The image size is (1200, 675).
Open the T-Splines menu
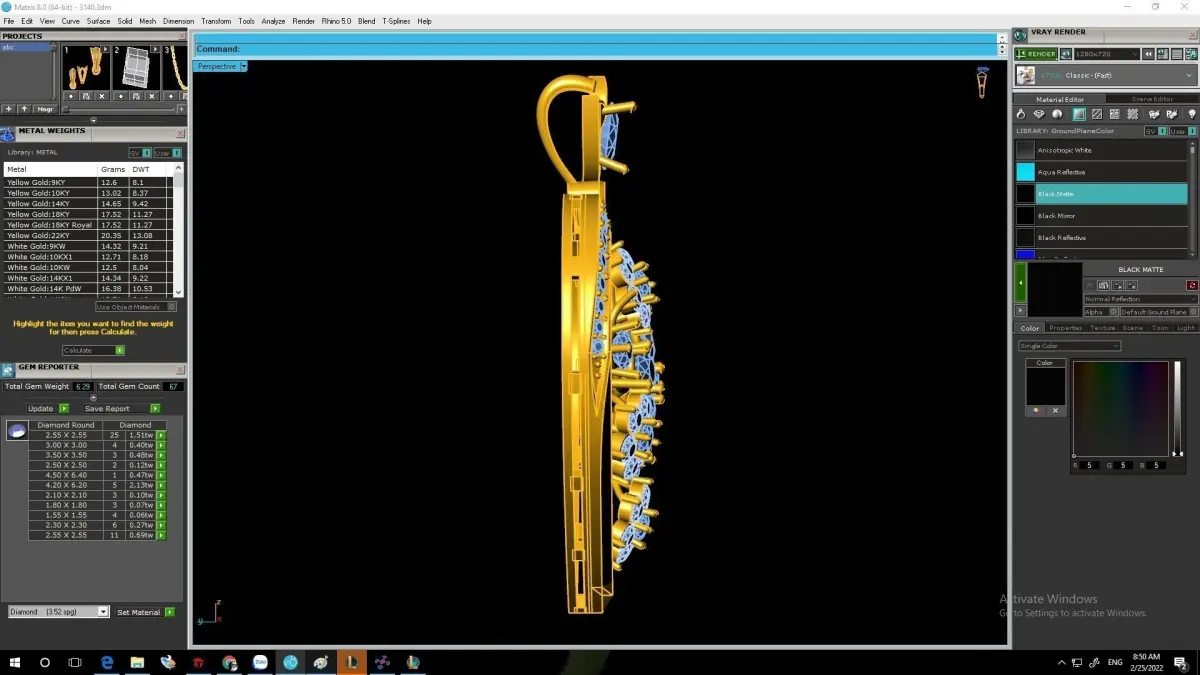click(x=396, y=21)
